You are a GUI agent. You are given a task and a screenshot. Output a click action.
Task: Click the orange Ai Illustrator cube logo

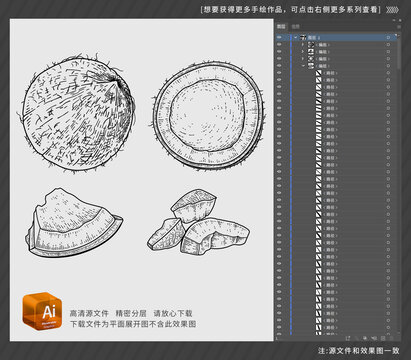point(42,311)
